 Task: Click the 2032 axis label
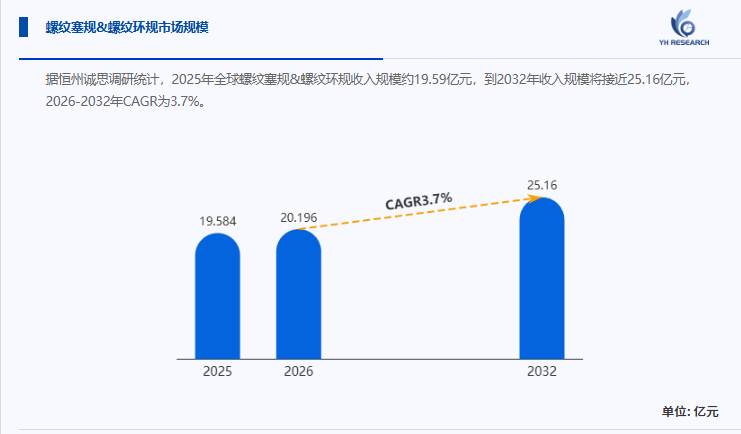(x=541, y=371)
